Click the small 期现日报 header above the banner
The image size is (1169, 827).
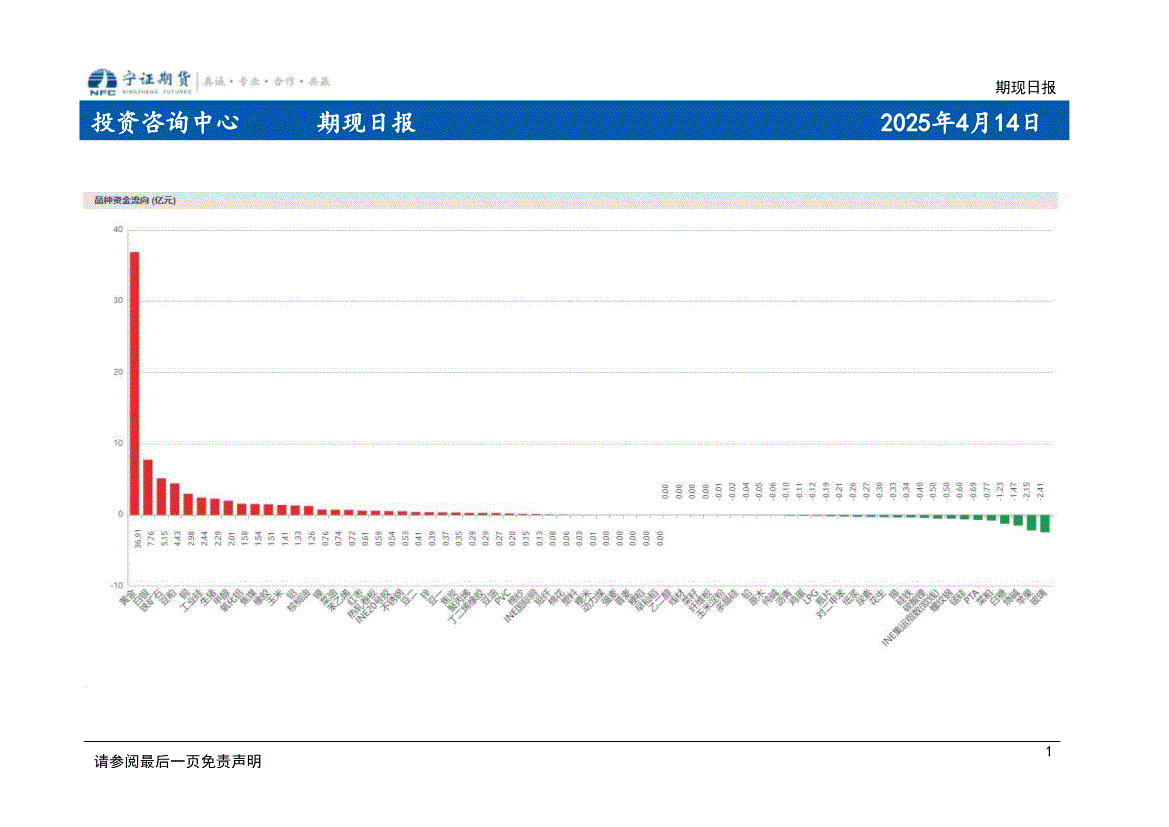(x=1025, y=87)
